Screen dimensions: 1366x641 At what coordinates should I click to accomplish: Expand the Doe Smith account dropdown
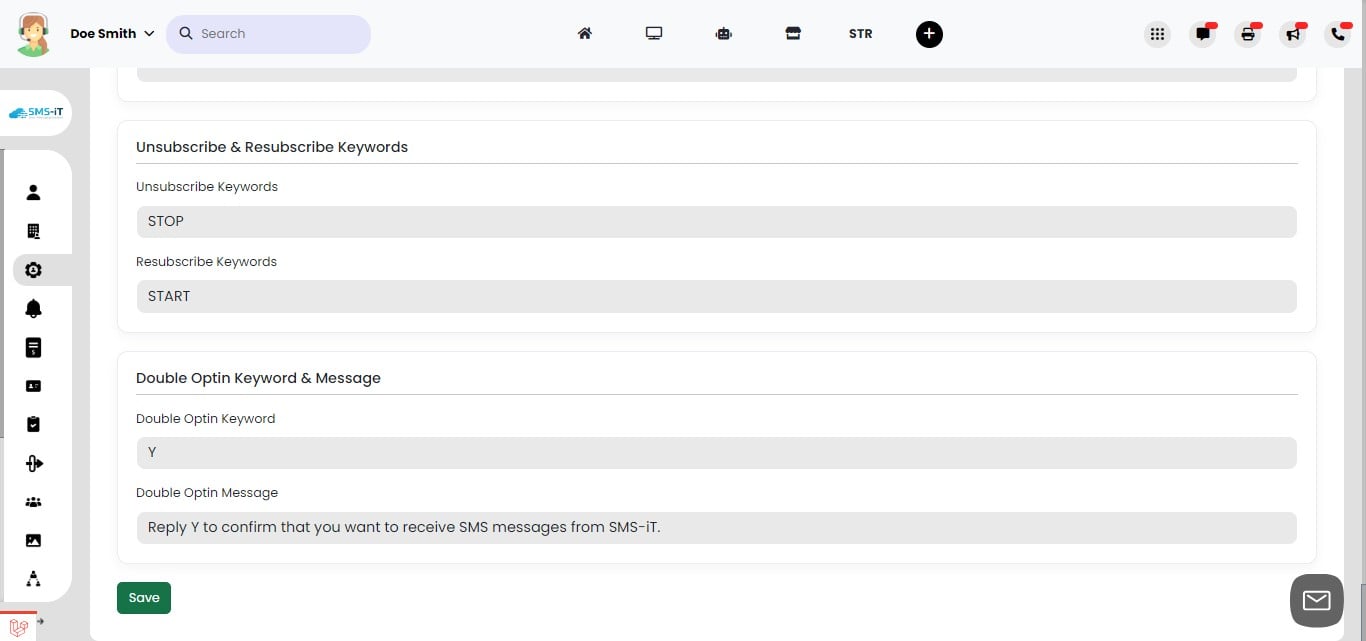[112, 33]
